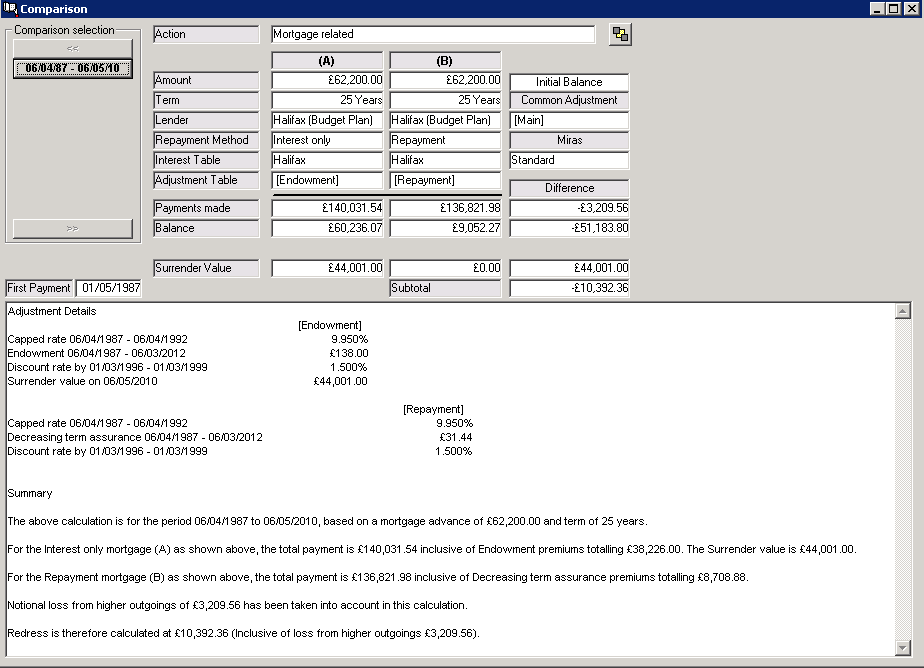Click the Action label
Screen dimensions: 924x668
(206, 34)
